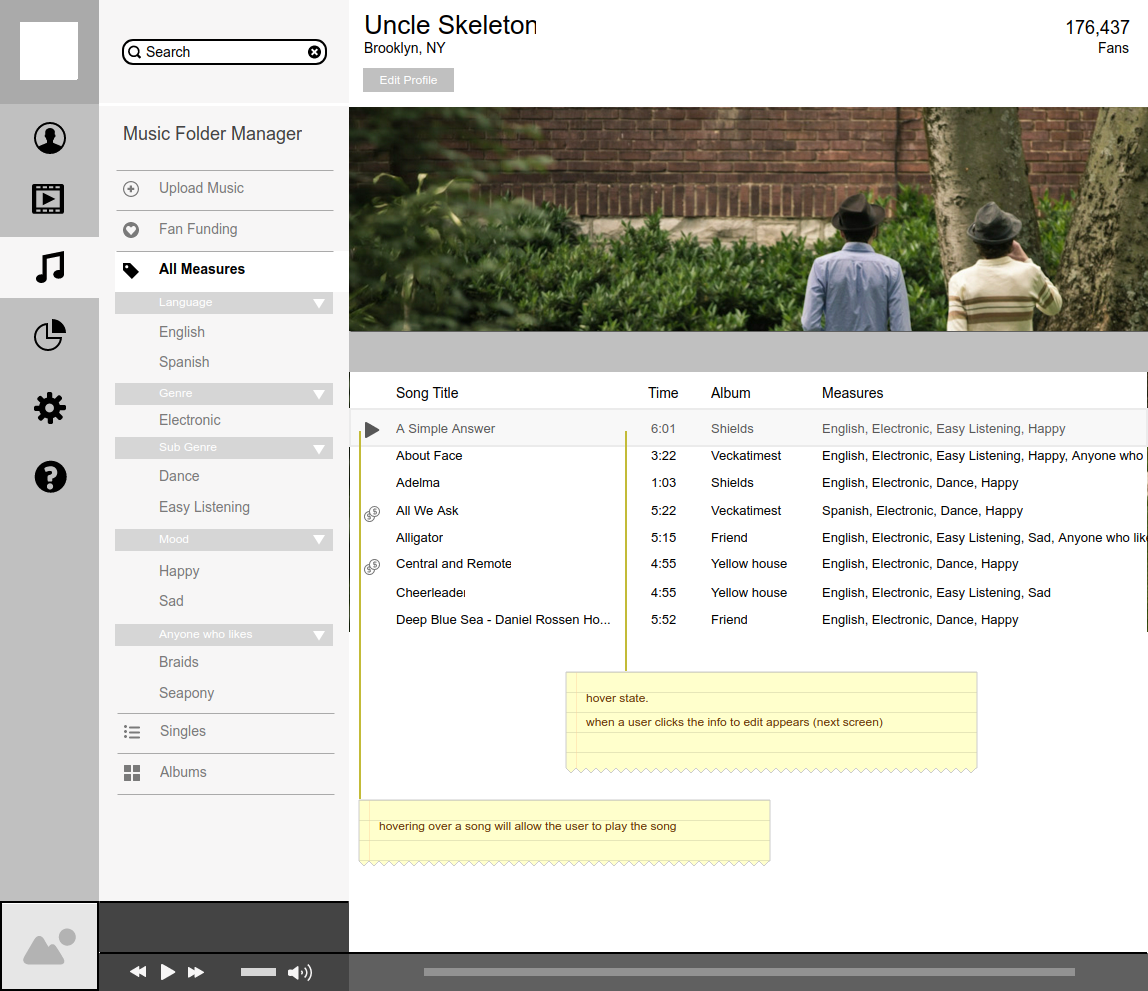Image resolution: width=1148 pixels, height=991 pixels.
Task: Click the Singles list icon
Action: click(x=132, y=732)
